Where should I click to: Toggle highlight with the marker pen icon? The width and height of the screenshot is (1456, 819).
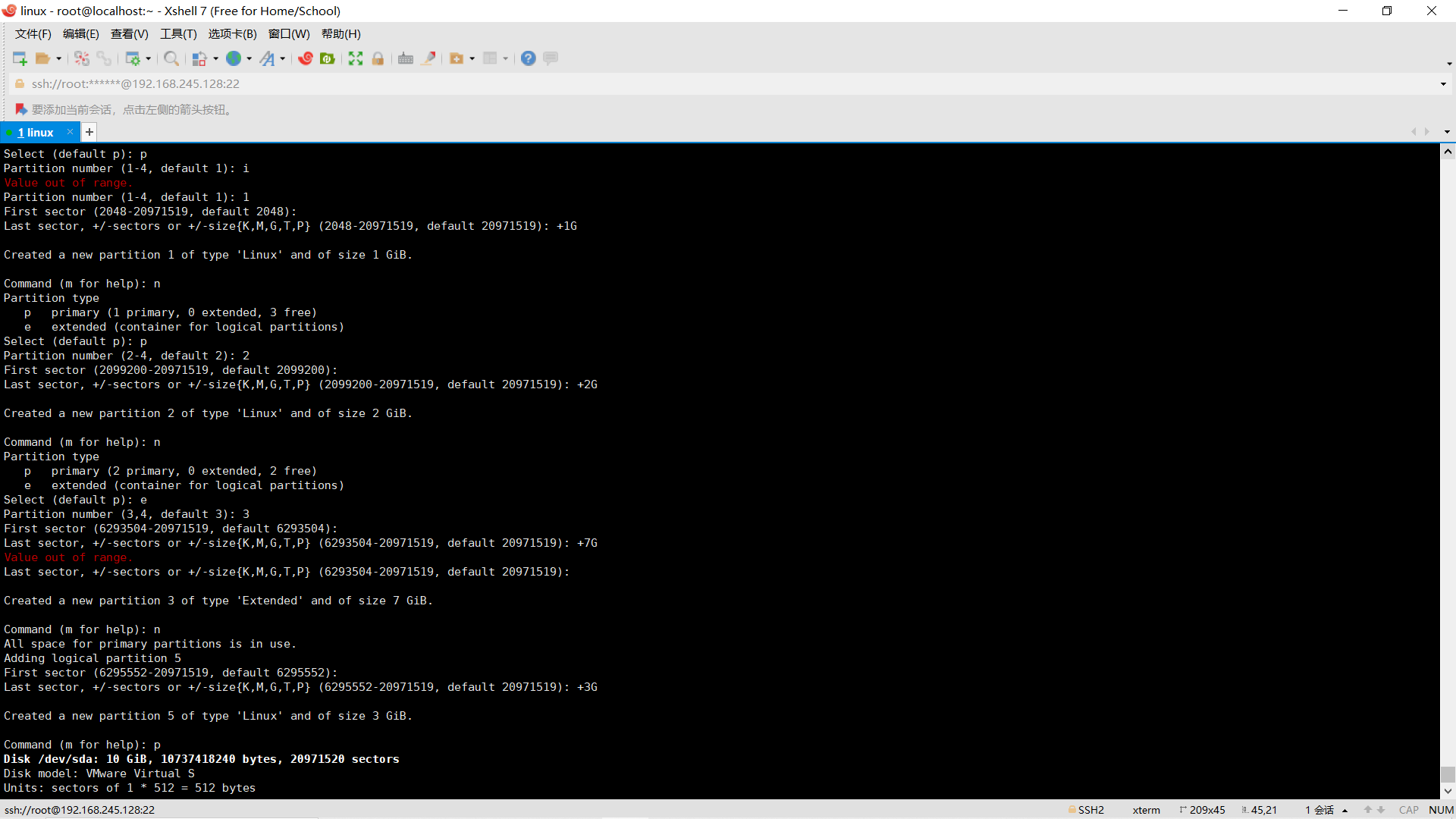[x=428, y=58]
